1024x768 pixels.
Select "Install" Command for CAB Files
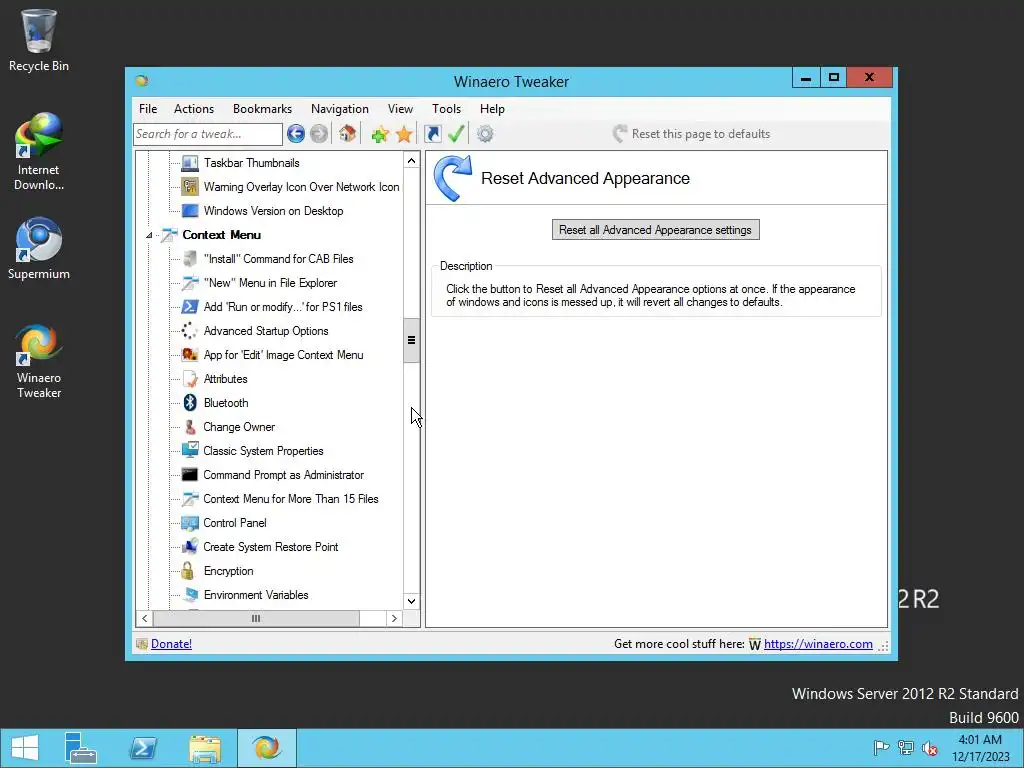point(278,259)
